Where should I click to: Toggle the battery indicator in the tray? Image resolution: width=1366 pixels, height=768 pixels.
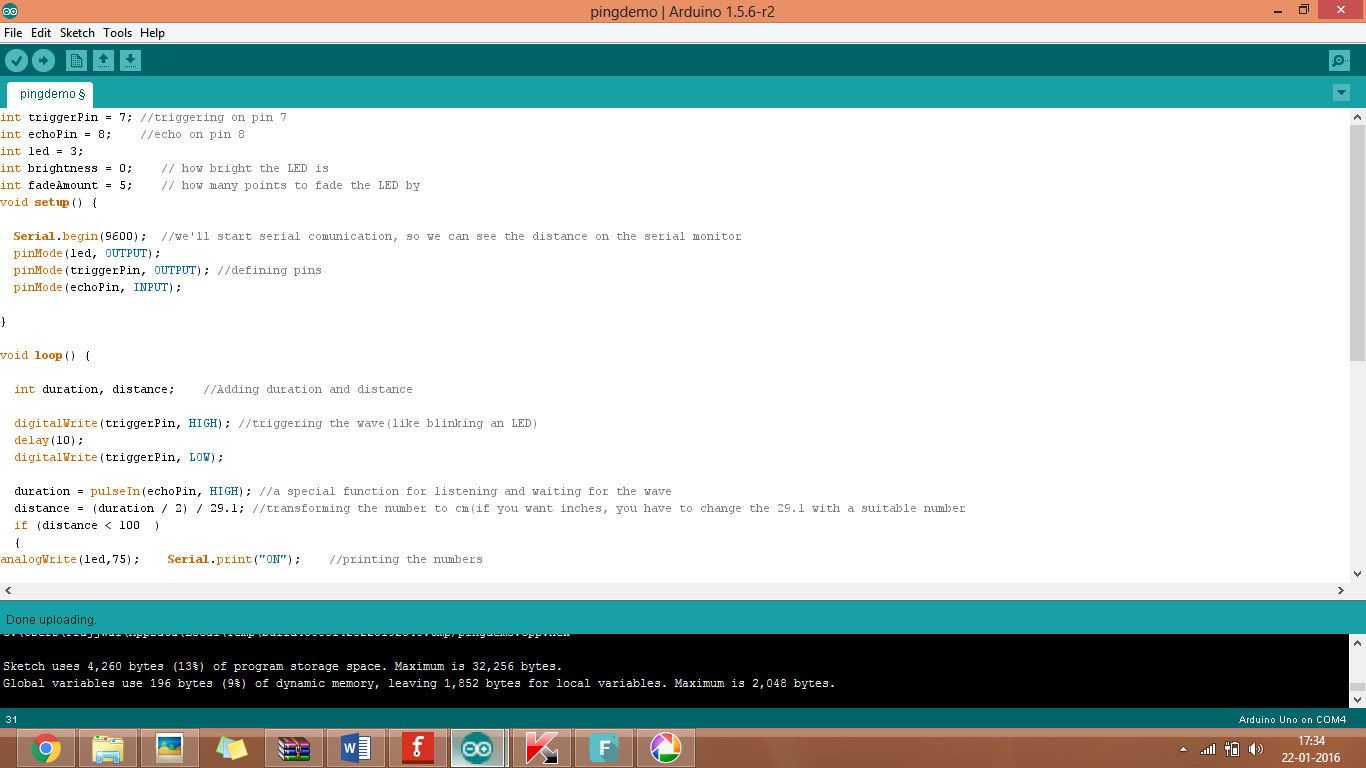point(1232,748)
